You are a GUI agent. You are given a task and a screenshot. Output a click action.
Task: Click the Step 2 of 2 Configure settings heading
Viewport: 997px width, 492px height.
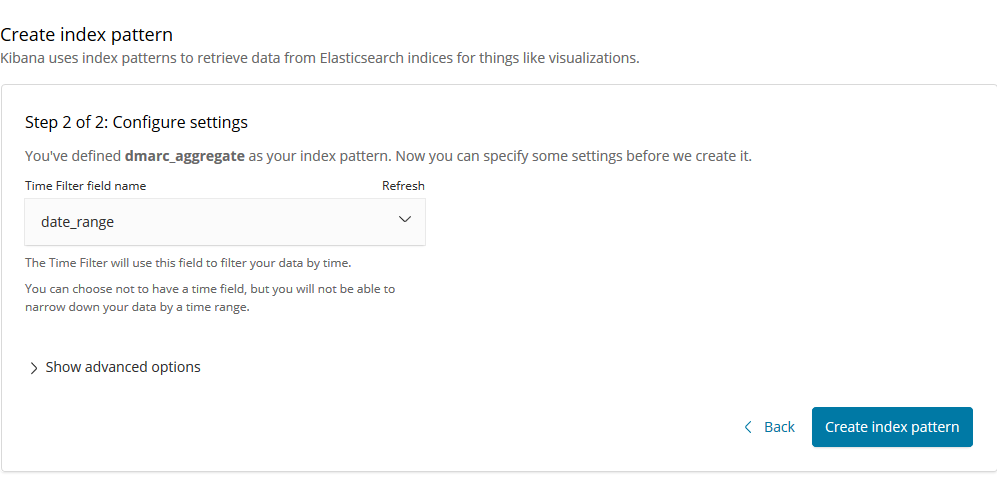point(137,122)
